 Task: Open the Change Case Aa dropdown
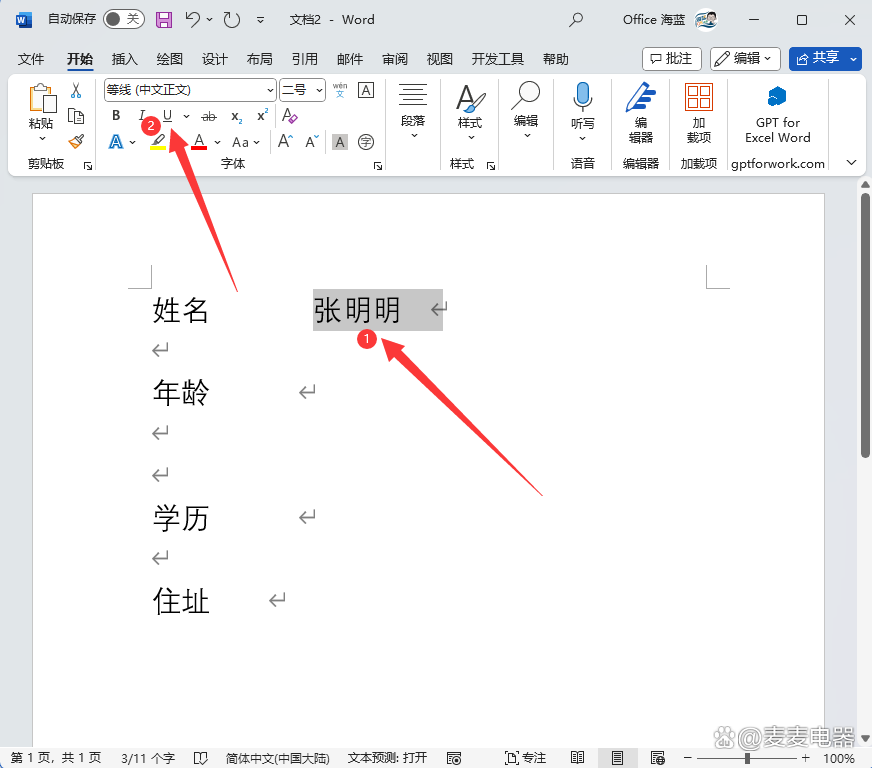[x=246, y=142]
